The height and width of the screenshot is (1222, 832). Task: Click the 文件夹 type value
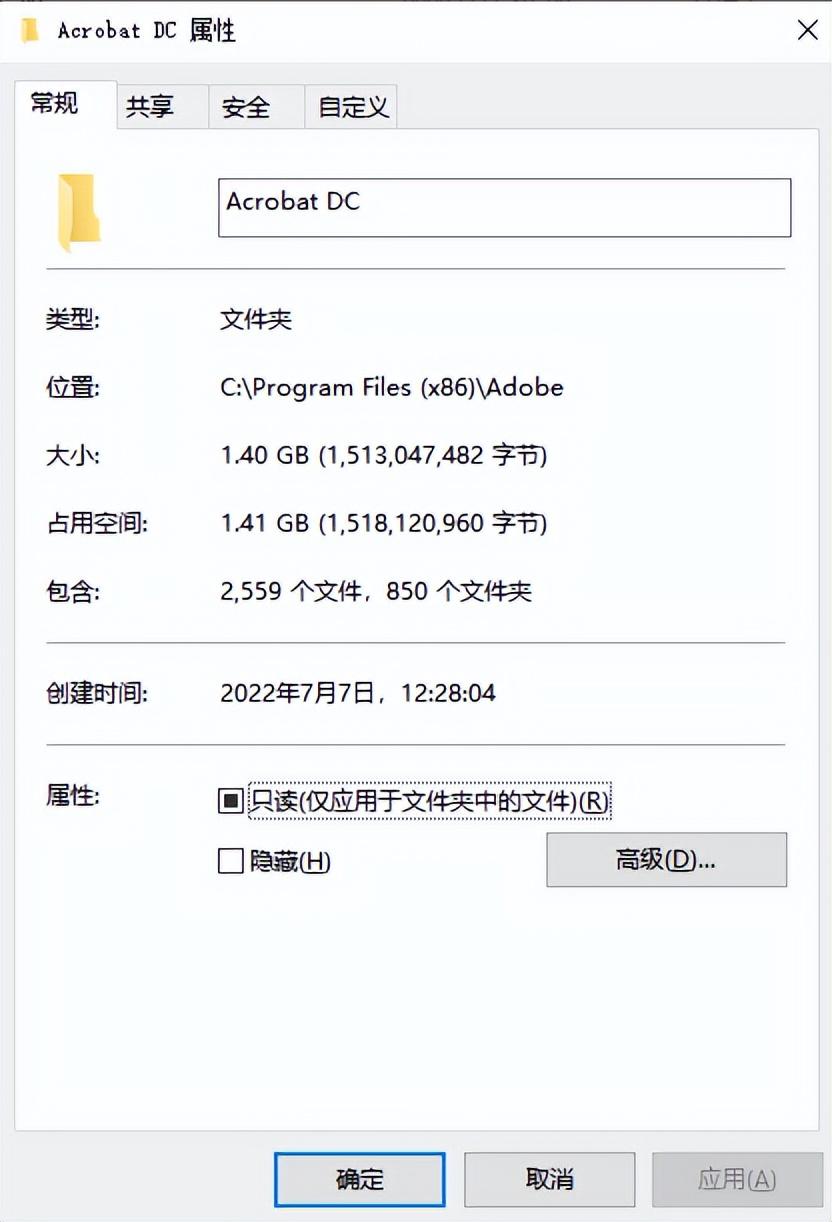click(x=256, y=320)
